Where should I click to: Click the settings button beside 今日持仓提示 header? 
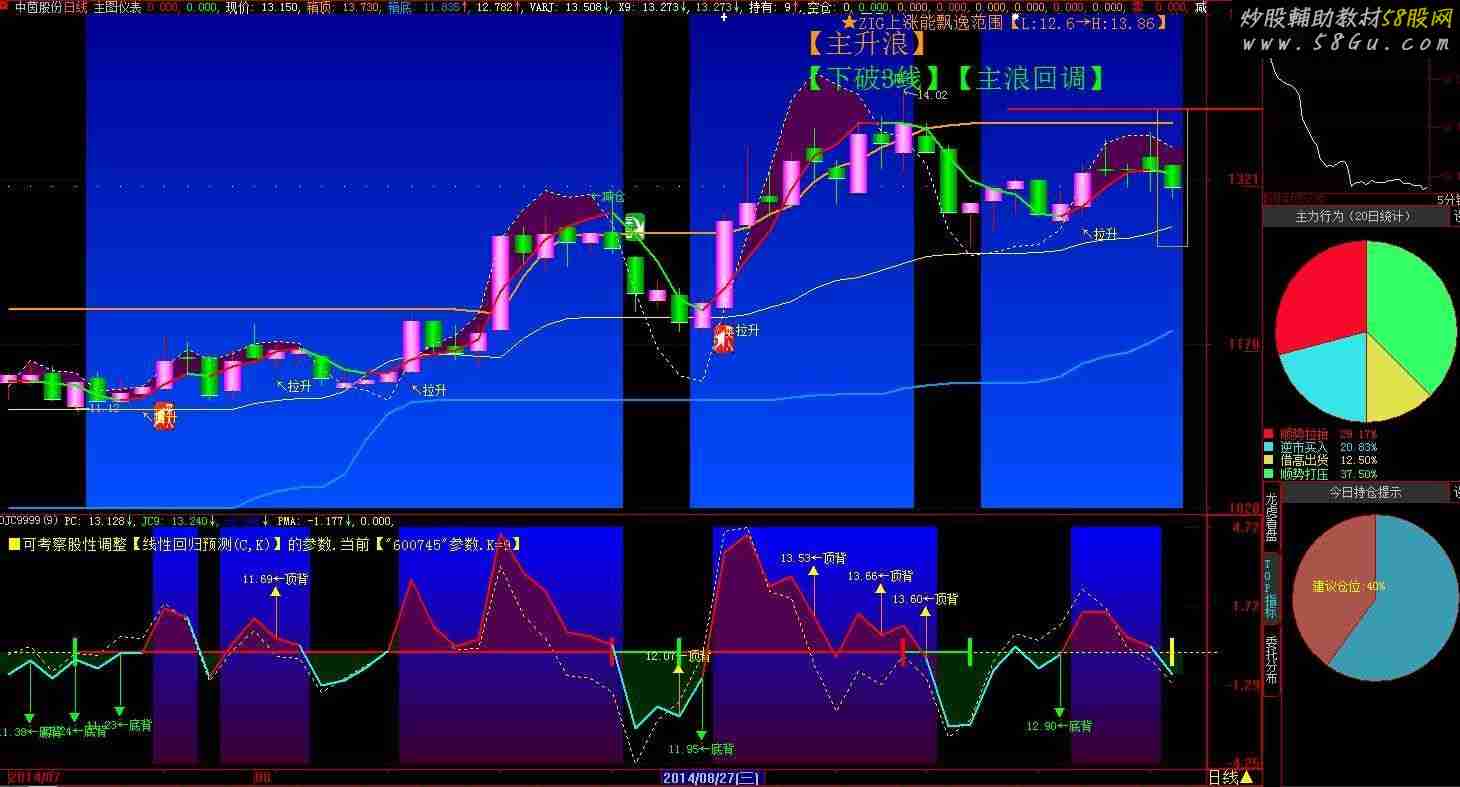coord(1455,492)
